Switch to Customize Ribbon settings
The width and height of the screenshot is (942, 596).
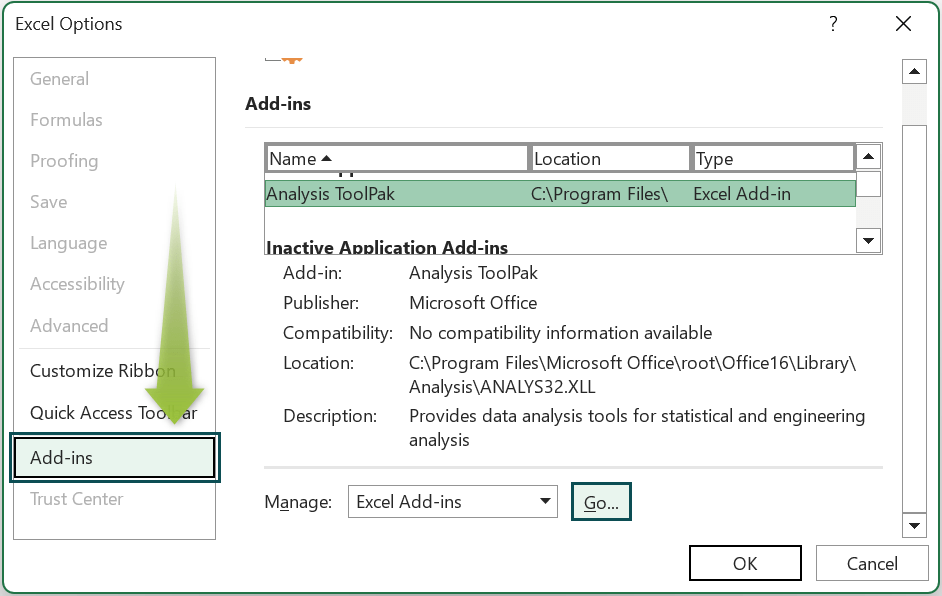point(102,370)
